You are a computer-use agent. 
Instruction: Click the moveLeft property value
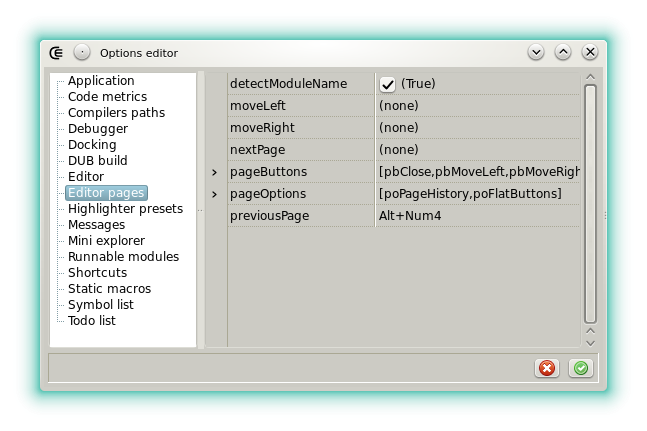point(478,106)
